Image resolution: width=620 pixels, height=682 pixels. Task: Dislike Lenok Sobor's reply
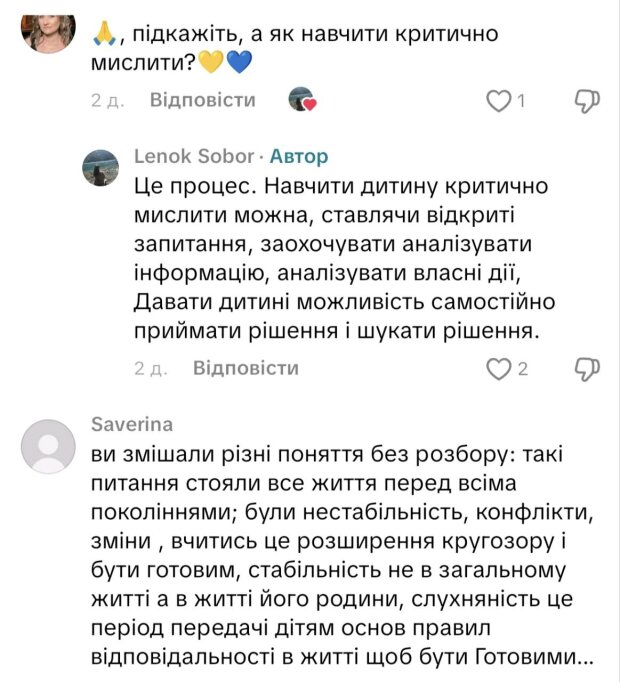pos(587,369)
